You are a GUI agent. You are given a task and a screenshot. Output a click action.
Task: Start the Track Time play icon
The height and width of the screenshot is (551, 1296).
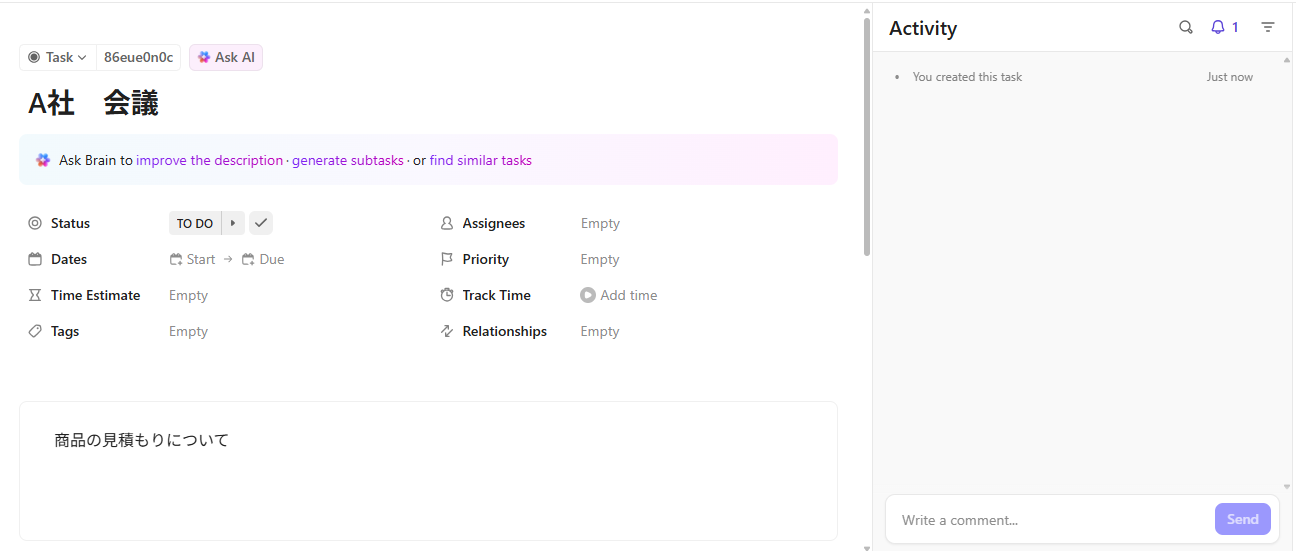588,295
